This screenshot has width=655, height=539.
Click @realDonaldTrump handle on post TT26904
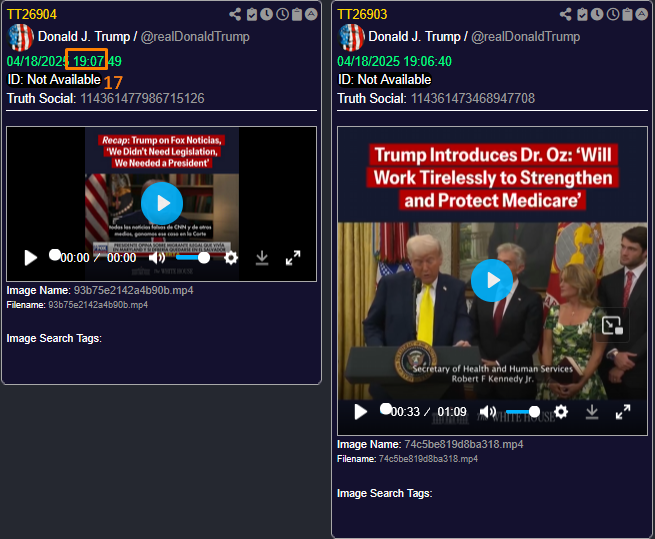195,37
